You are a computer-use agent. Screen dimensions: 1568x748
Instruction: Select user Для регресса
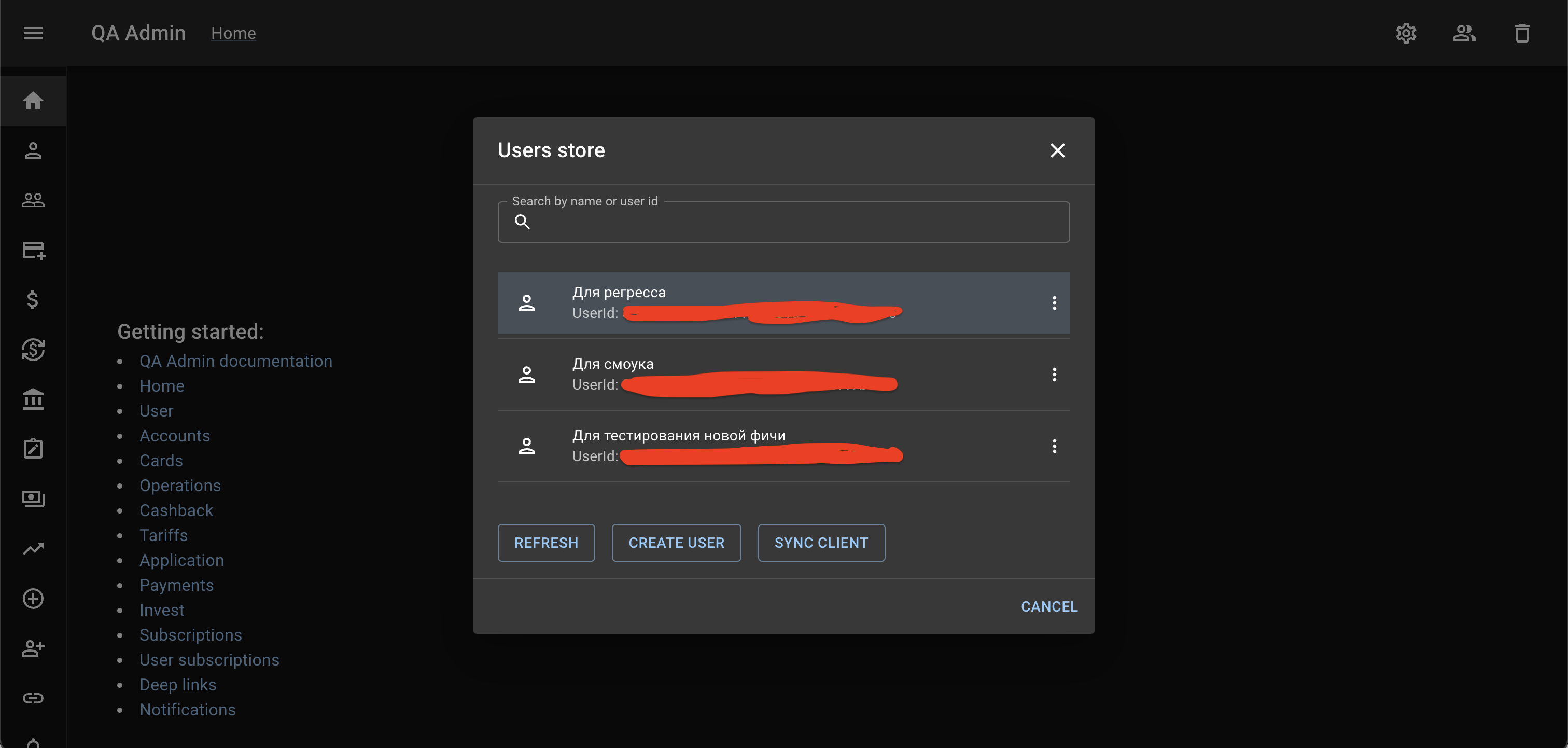coord(784,303)
